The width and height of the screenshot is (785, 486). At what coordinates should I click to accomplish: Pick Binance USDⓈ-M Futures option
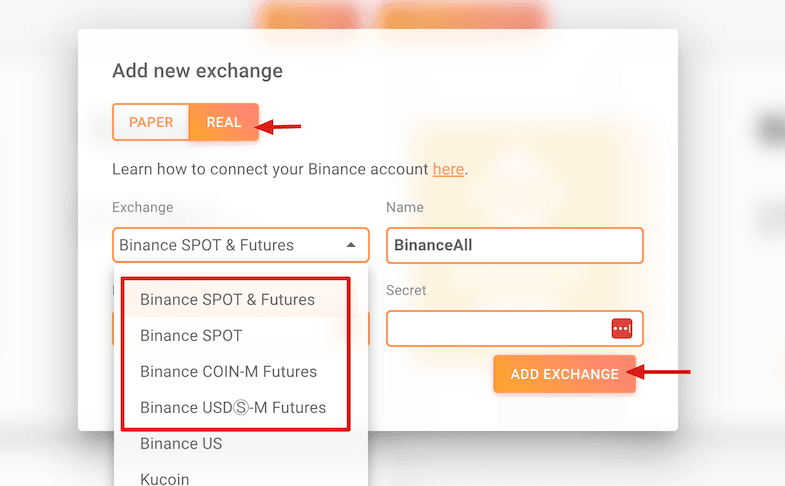tap(233, 407)
